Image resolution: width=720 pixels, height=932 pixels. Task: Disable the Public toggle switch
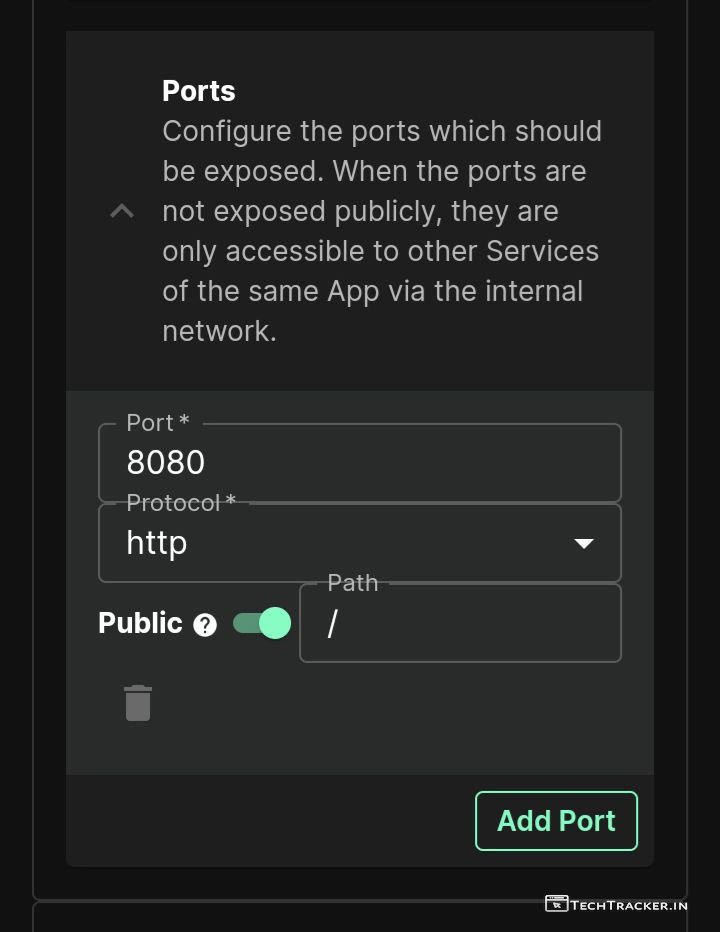coord(262,623)
